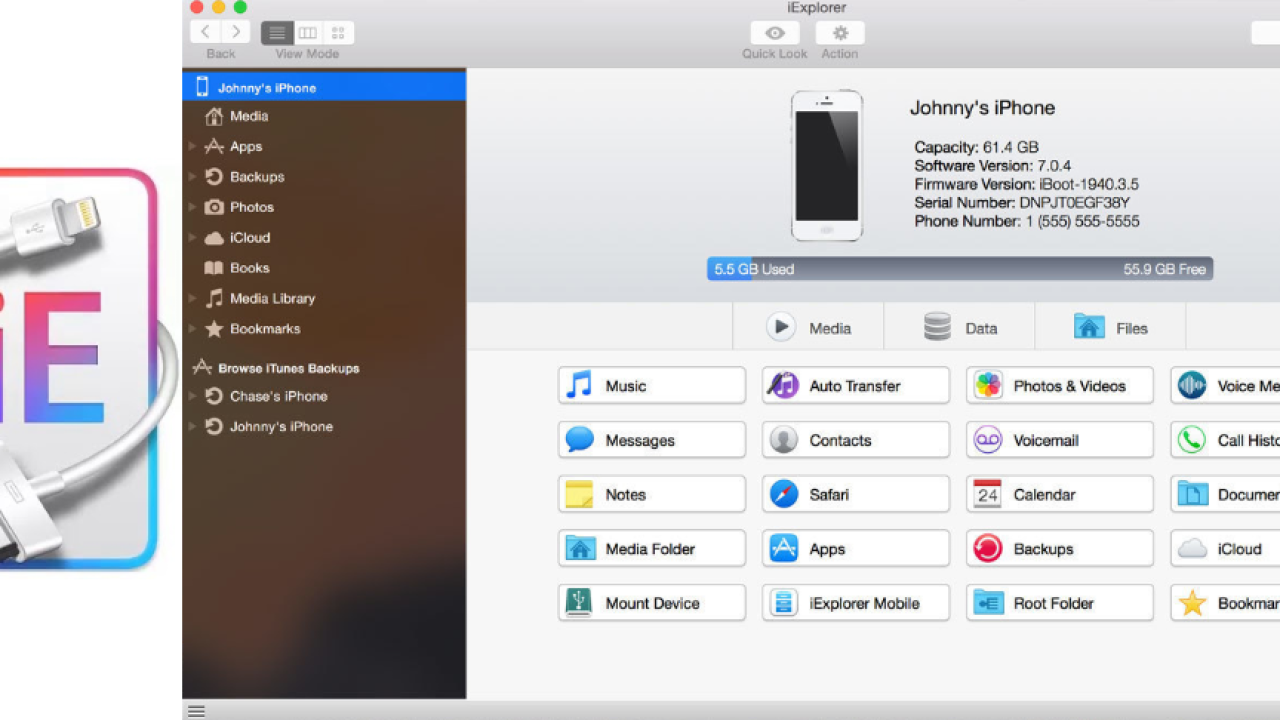The height and width of the screenshot is (720, 1280).
Task: Click the Notes icon in grid
Action: pyautogui.click(x=579, y=494)
